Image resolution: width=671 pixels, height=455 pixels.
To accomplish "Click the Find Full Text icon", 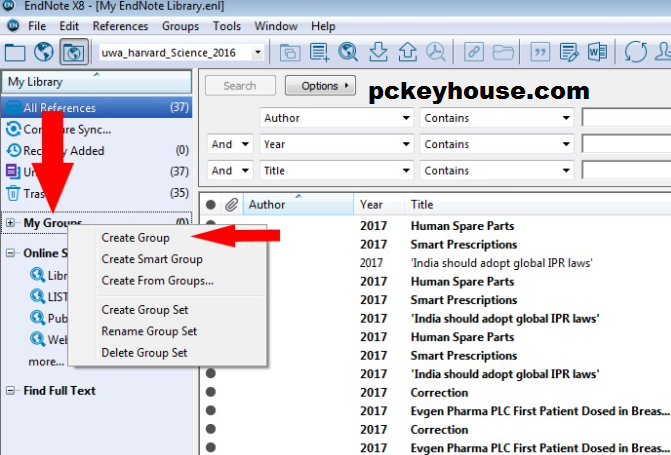I will (x=436, y=52).
